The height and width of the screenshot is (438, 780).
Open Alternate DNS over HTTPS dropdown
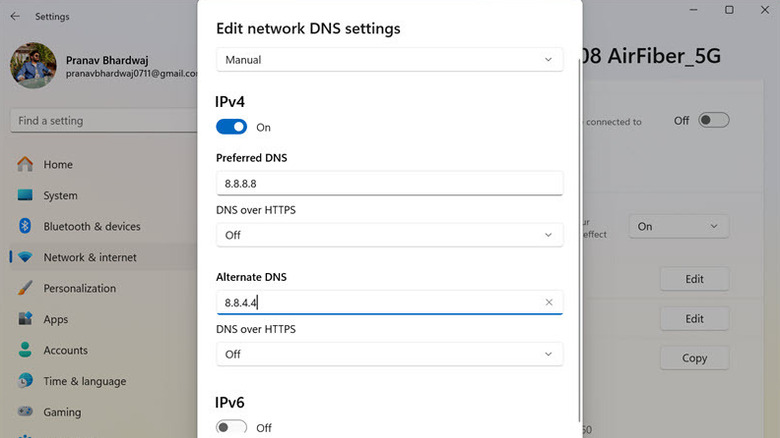[389, 354]
